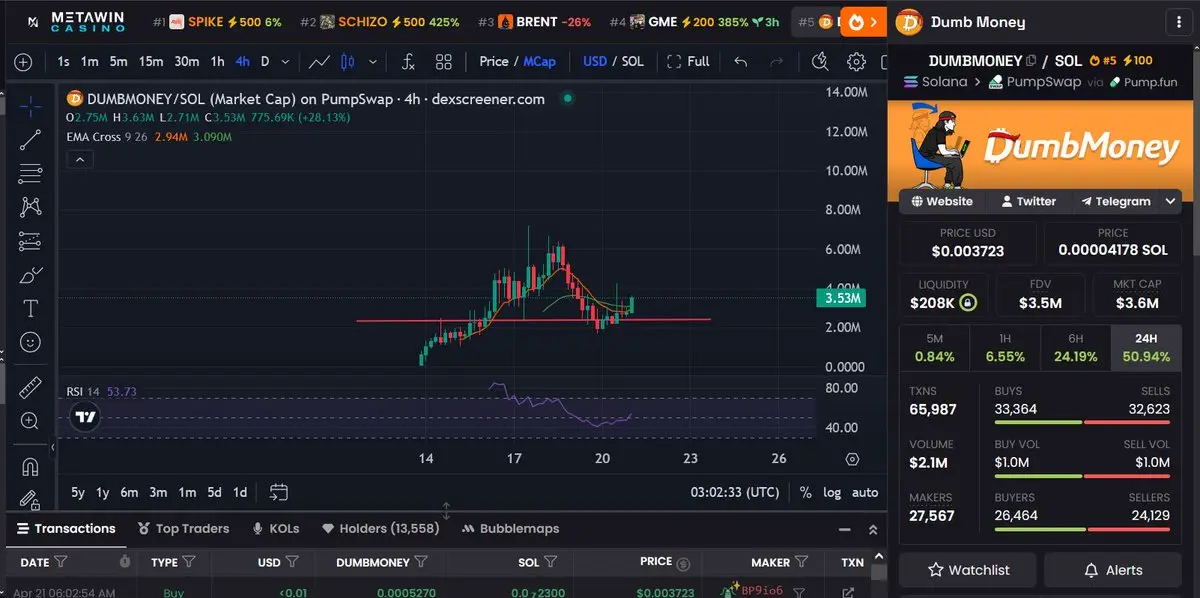
Task: Open the Bubblemaps tab
Action: (x=510, y=529)
